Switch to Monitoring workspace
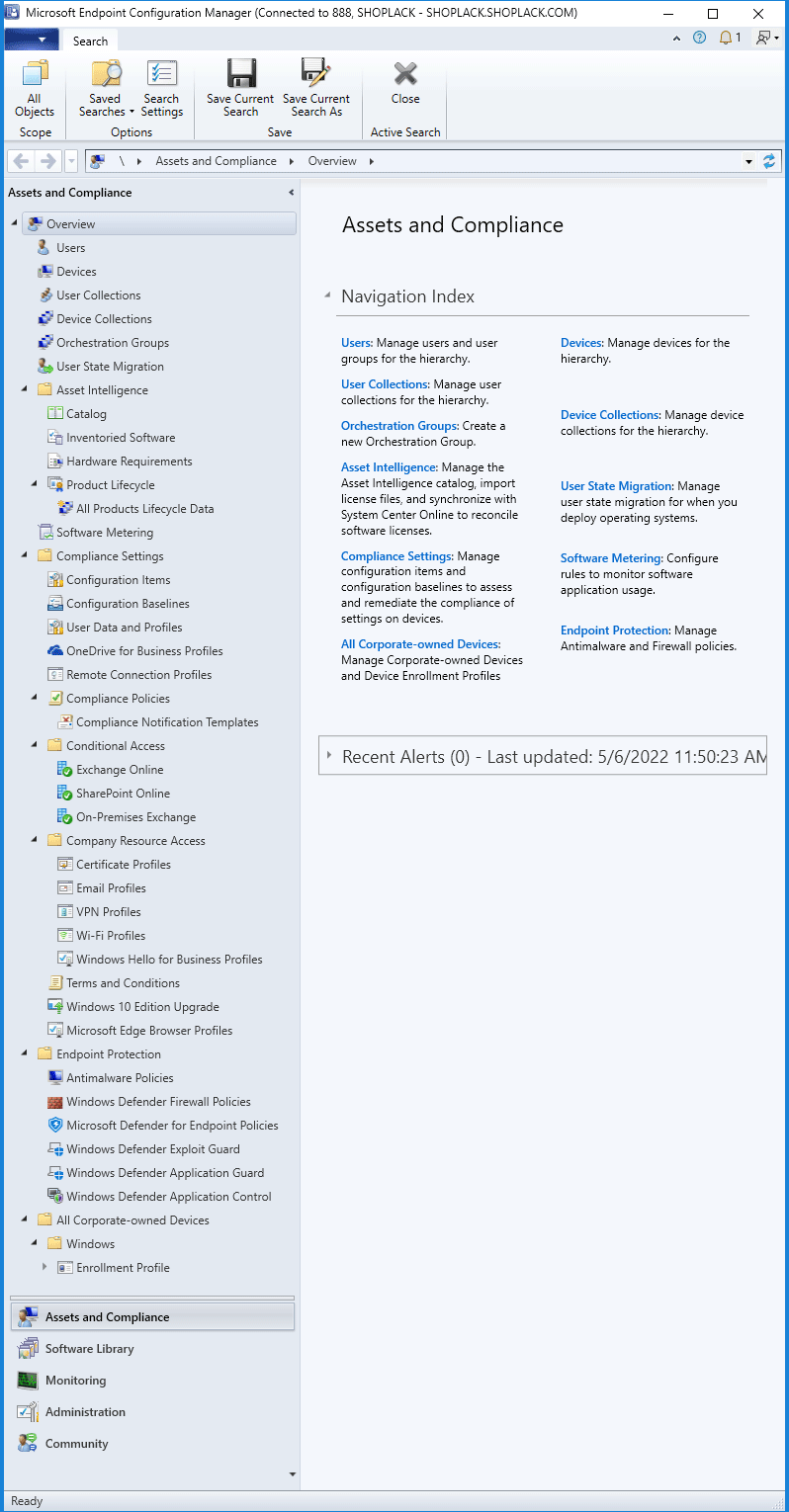The height and width of the screenshot is (1512, 789). (152, 1381)
